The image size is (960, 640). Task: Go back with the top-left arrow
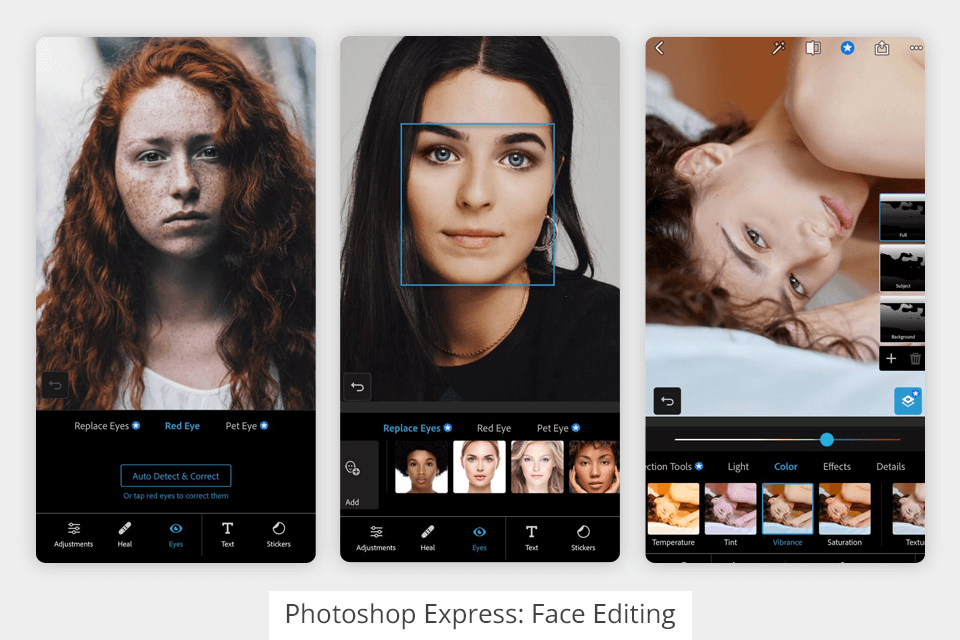pyautogui.click(x=659, y=48)
